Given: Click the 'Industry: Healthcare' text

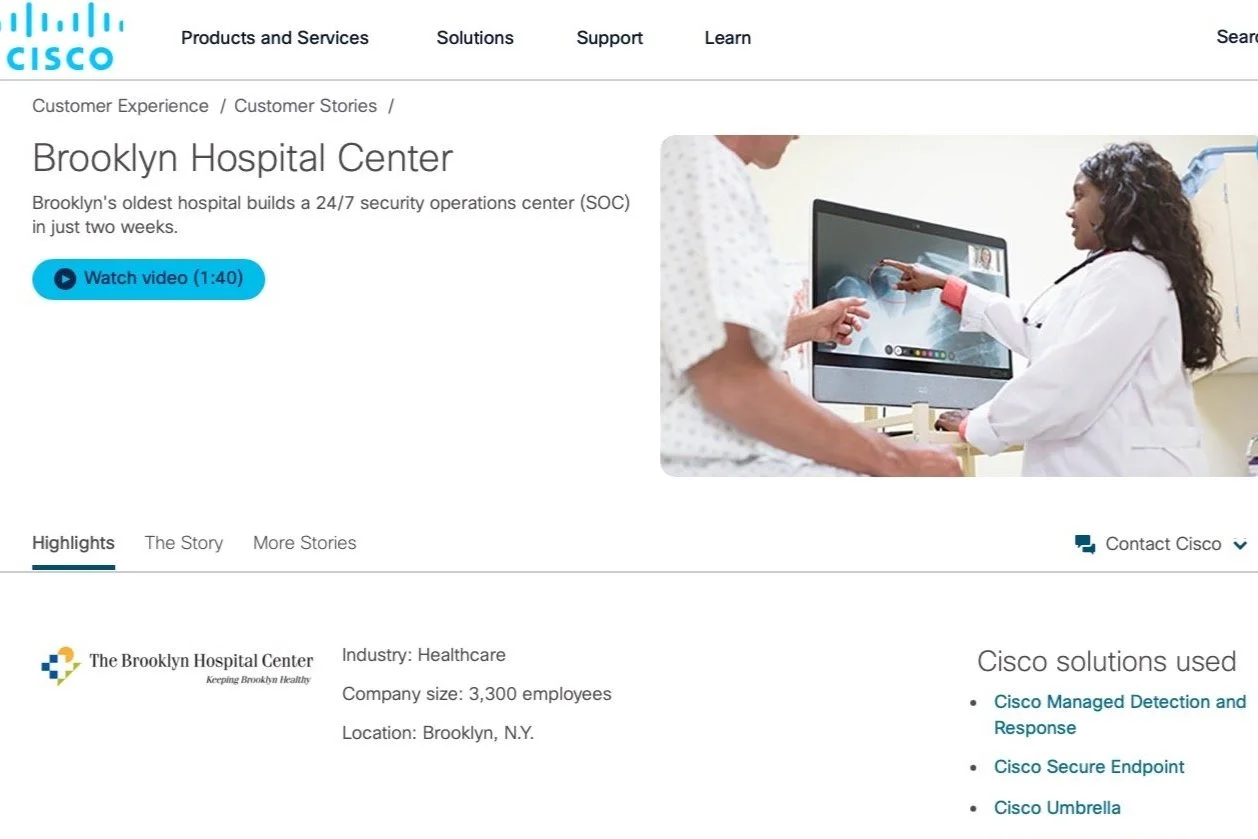Looking at the screenshot, I should pyautogui.click(x=424, y=655).
